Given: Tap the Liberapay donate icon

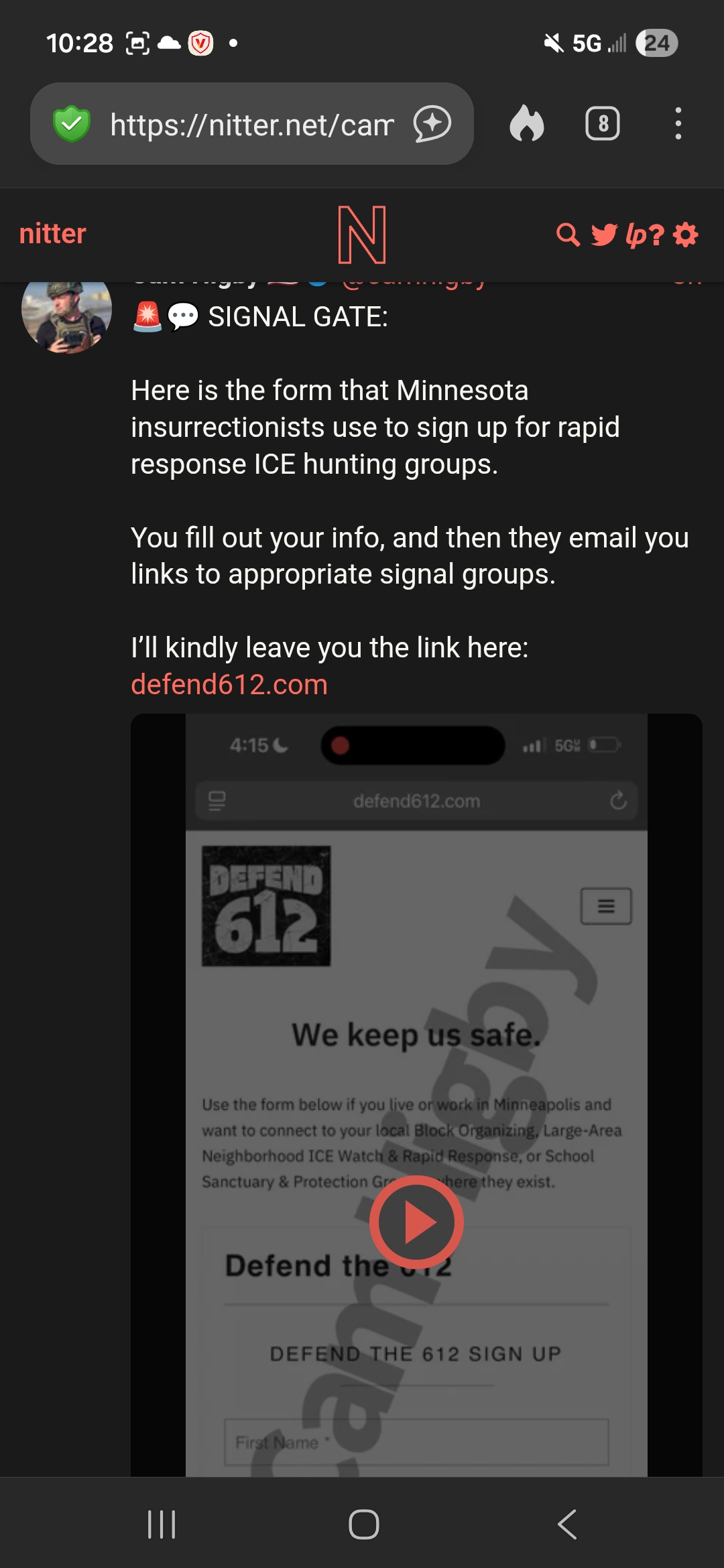Looking at the screenshot, I should 635,235.
